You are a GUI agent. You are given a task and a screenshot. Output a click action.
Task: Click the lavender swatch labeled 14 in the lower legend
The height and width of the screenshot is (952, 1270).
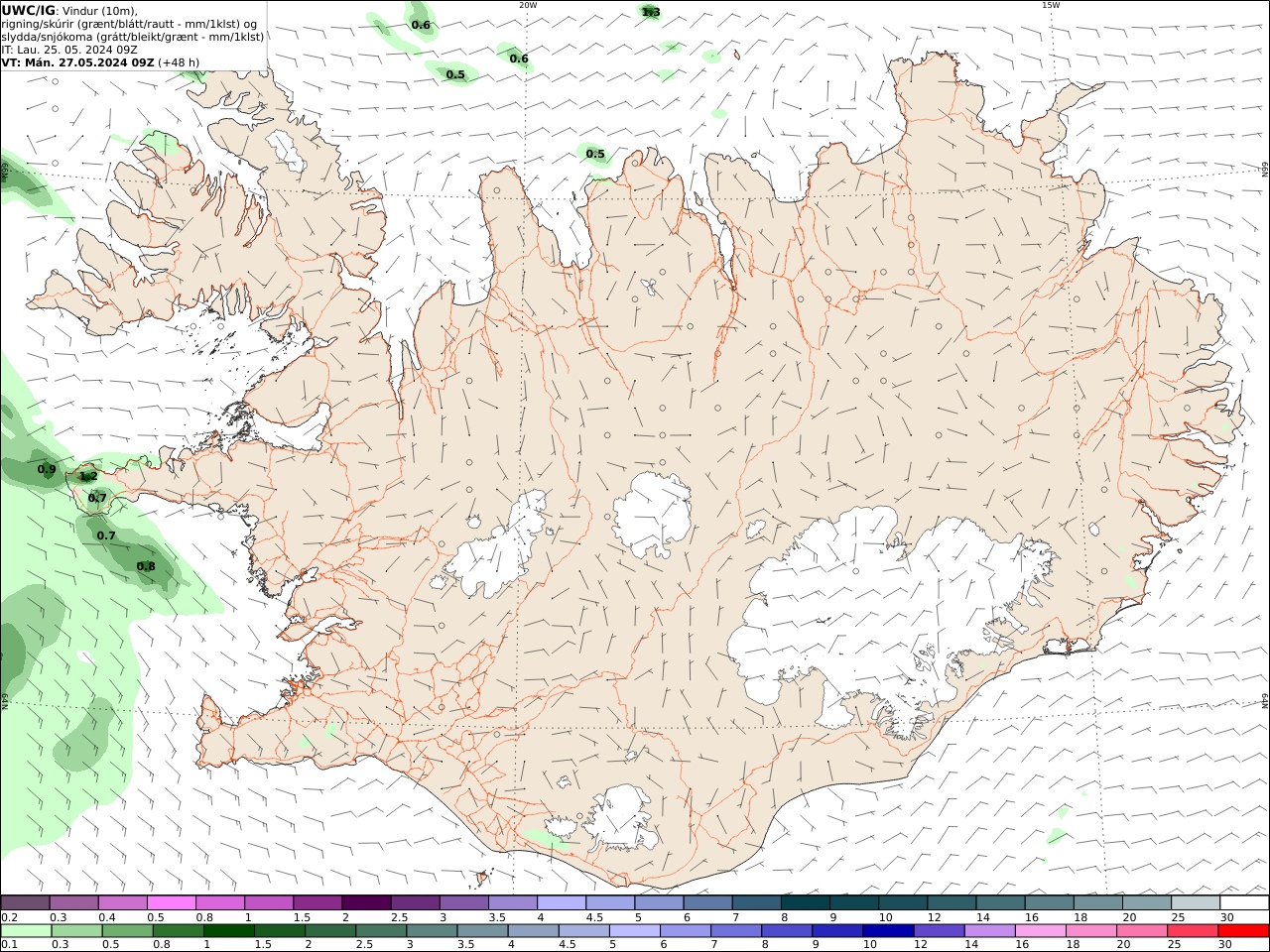(x=989, y=931)
